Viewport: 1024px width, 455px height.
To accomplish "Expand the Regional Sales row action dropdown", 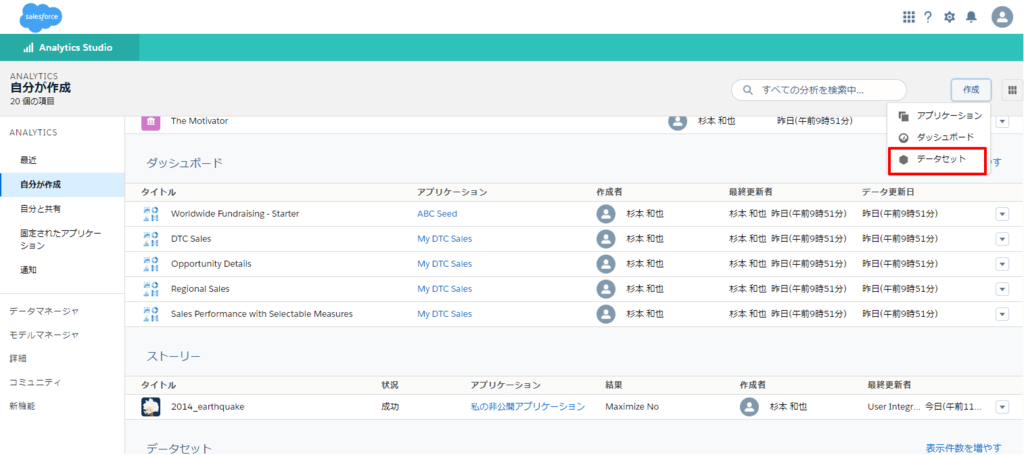I will [x=1002, y=289].
